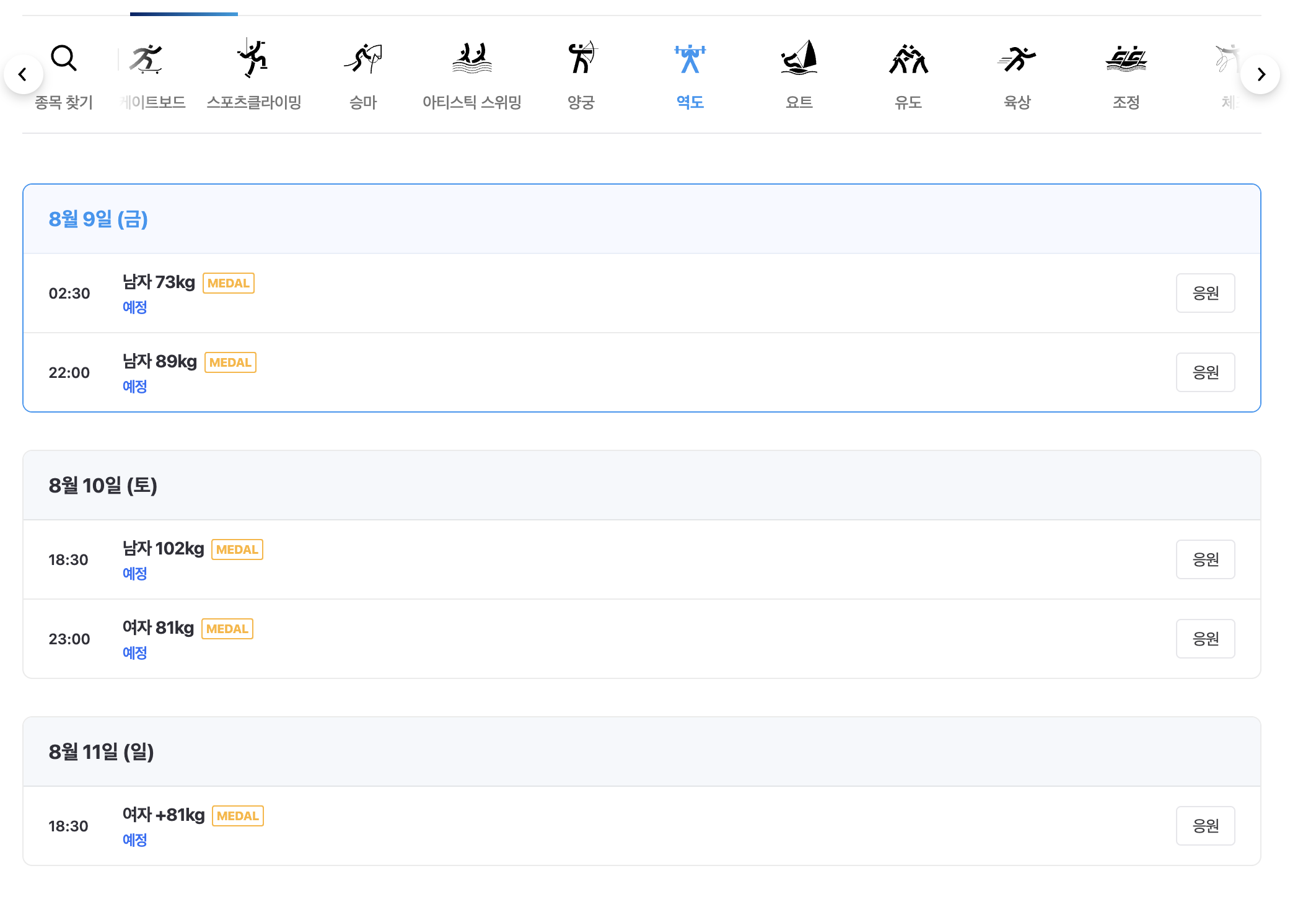
Task: Select the athletics (육상) icon
Action: (x=1017, y=59)
